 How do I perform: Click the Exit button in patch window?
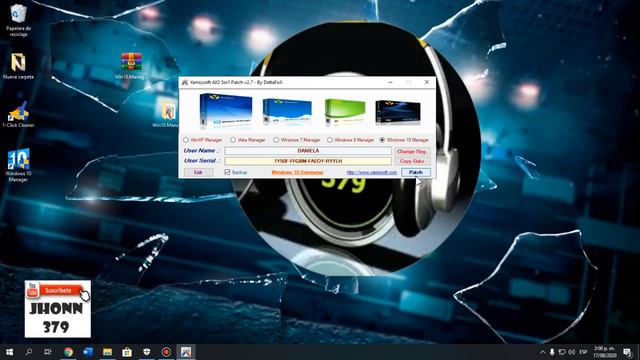click(198, 172)
